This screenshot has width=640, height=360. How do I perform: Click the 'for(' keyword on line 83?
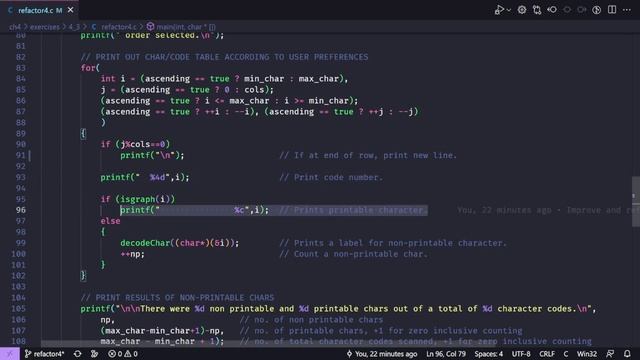pyautogui.click(x=90, y=68)
